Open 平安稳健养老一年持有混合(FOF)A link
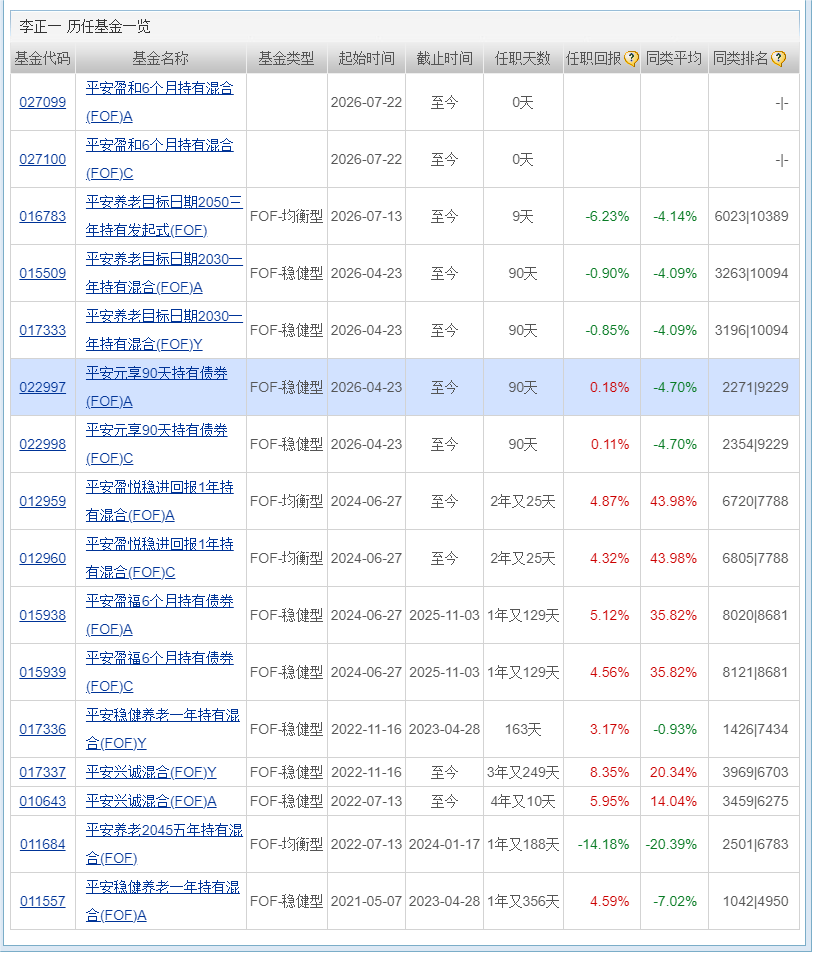The image size is (815, 955). (163, 901)
